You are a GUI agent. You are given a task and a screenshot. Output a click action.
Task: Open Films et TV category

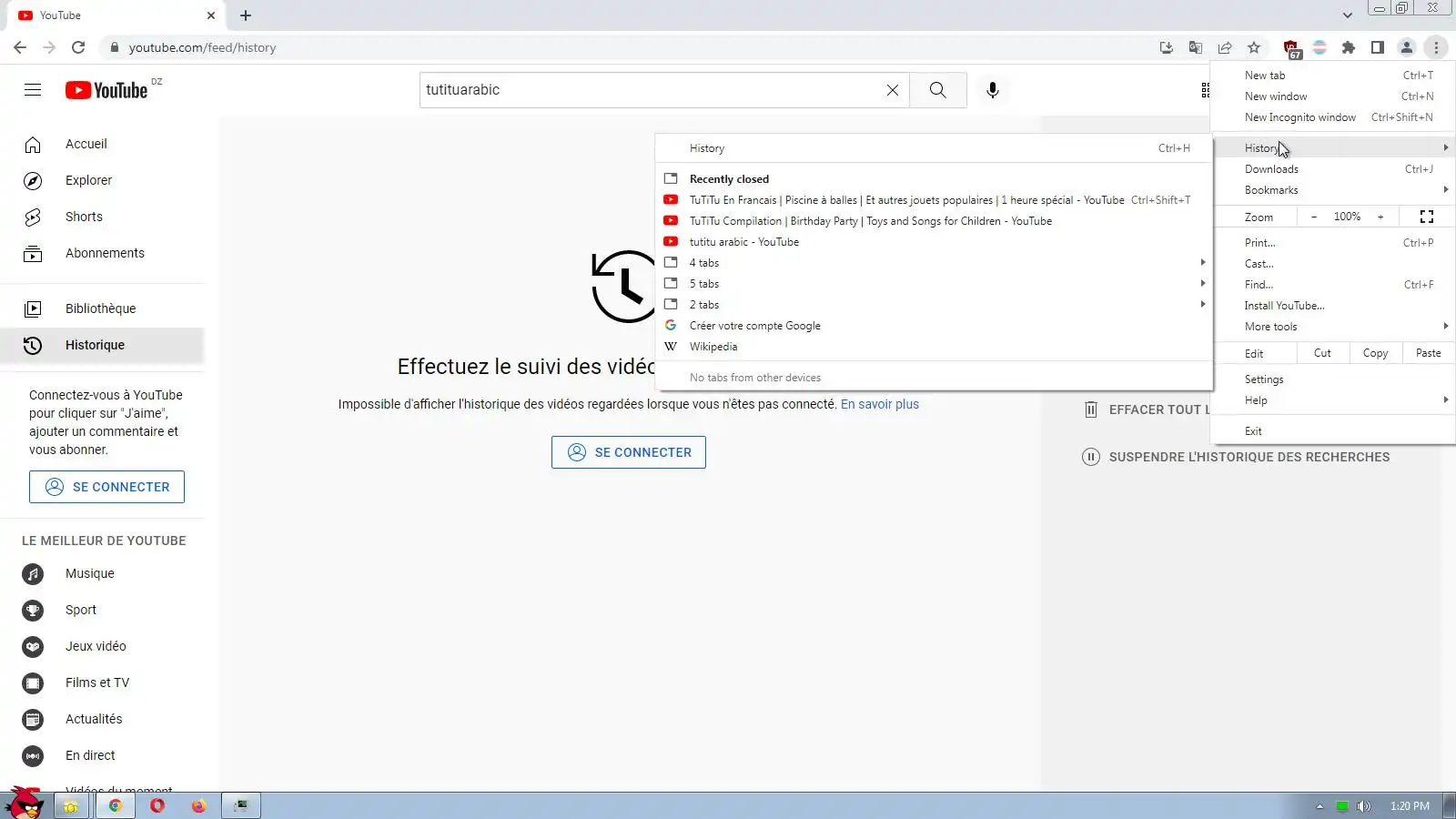tap(102, 682)
